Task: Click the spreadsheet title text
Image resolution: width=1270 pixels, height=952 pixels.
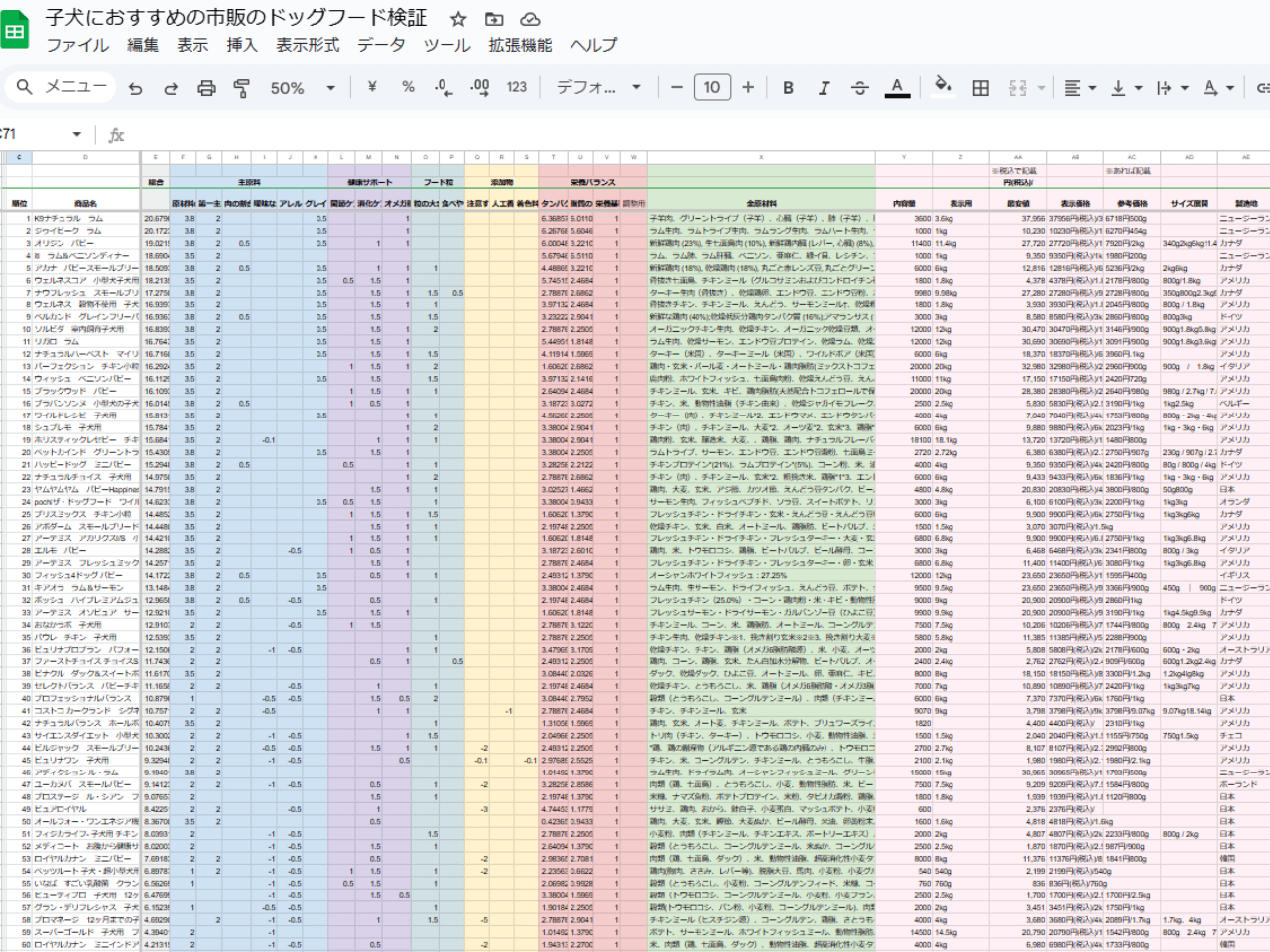Action: 236,18
